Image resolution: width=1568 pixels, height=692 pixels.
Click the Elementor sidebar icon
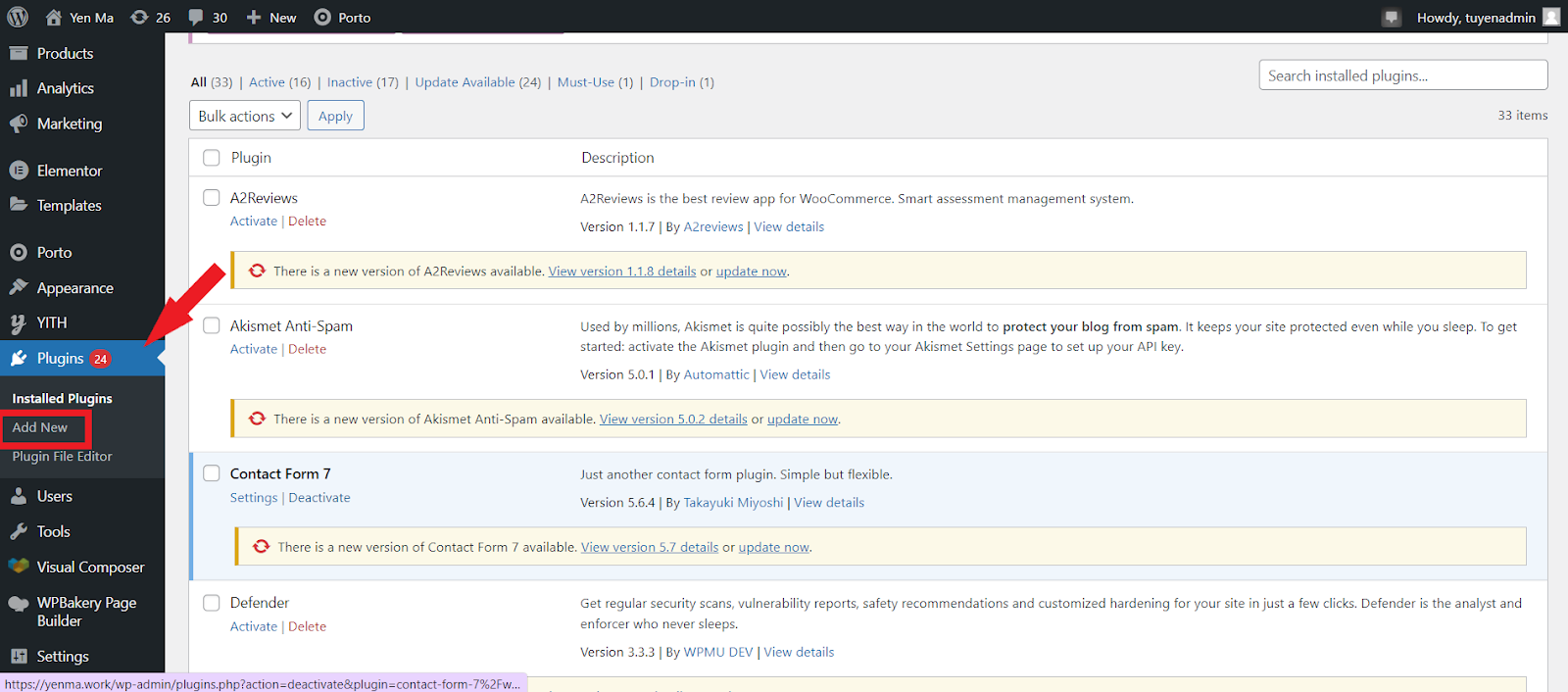[19, 171]
